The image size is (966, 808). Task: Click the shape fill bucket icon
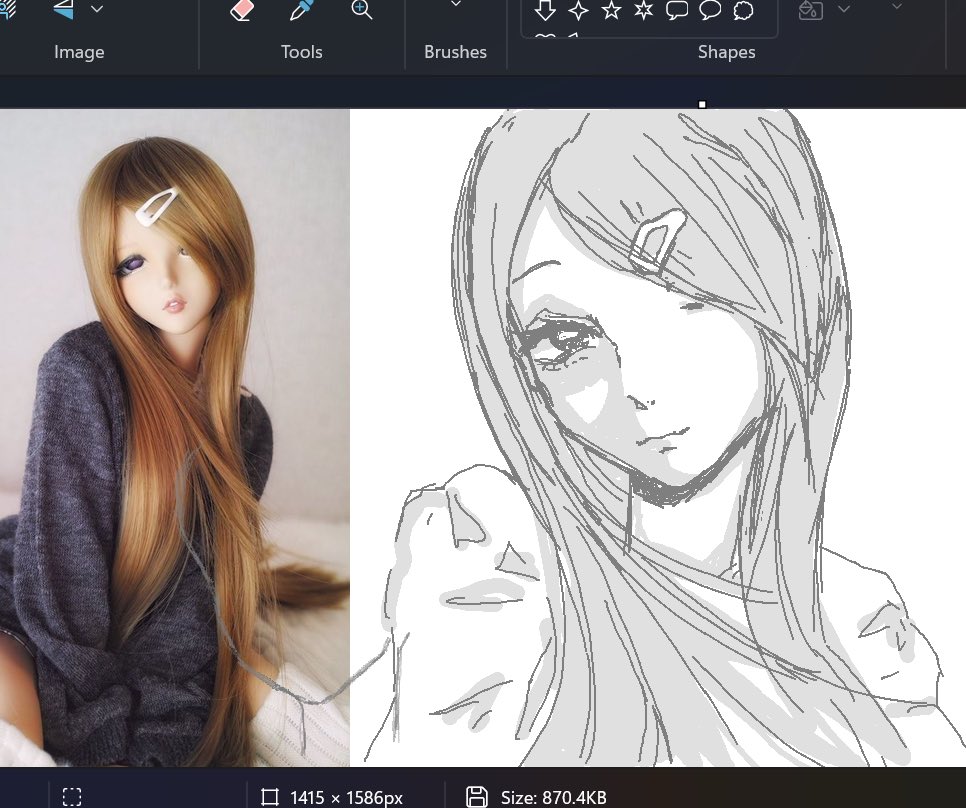[x=810, y=10]
